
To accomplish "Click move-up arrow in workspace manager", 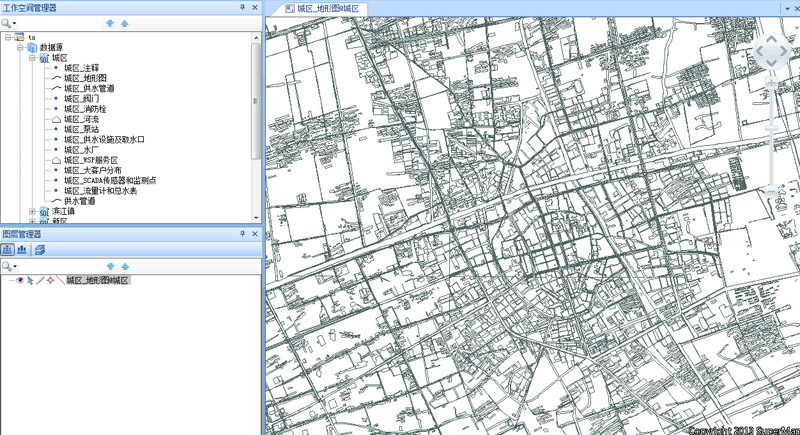I will click(x=124, y=23).
